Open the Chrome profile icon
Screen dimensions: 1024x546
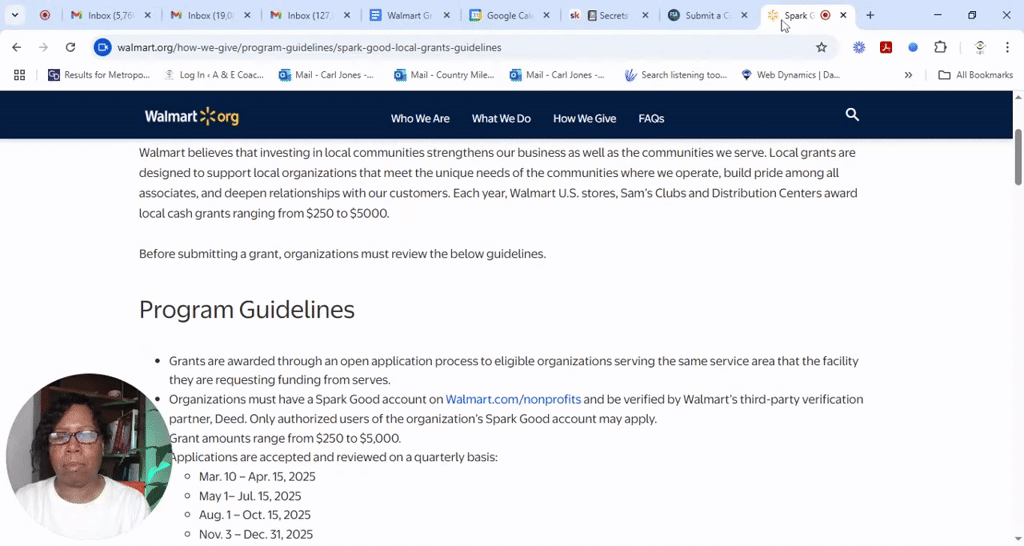[x=980, y=47]
